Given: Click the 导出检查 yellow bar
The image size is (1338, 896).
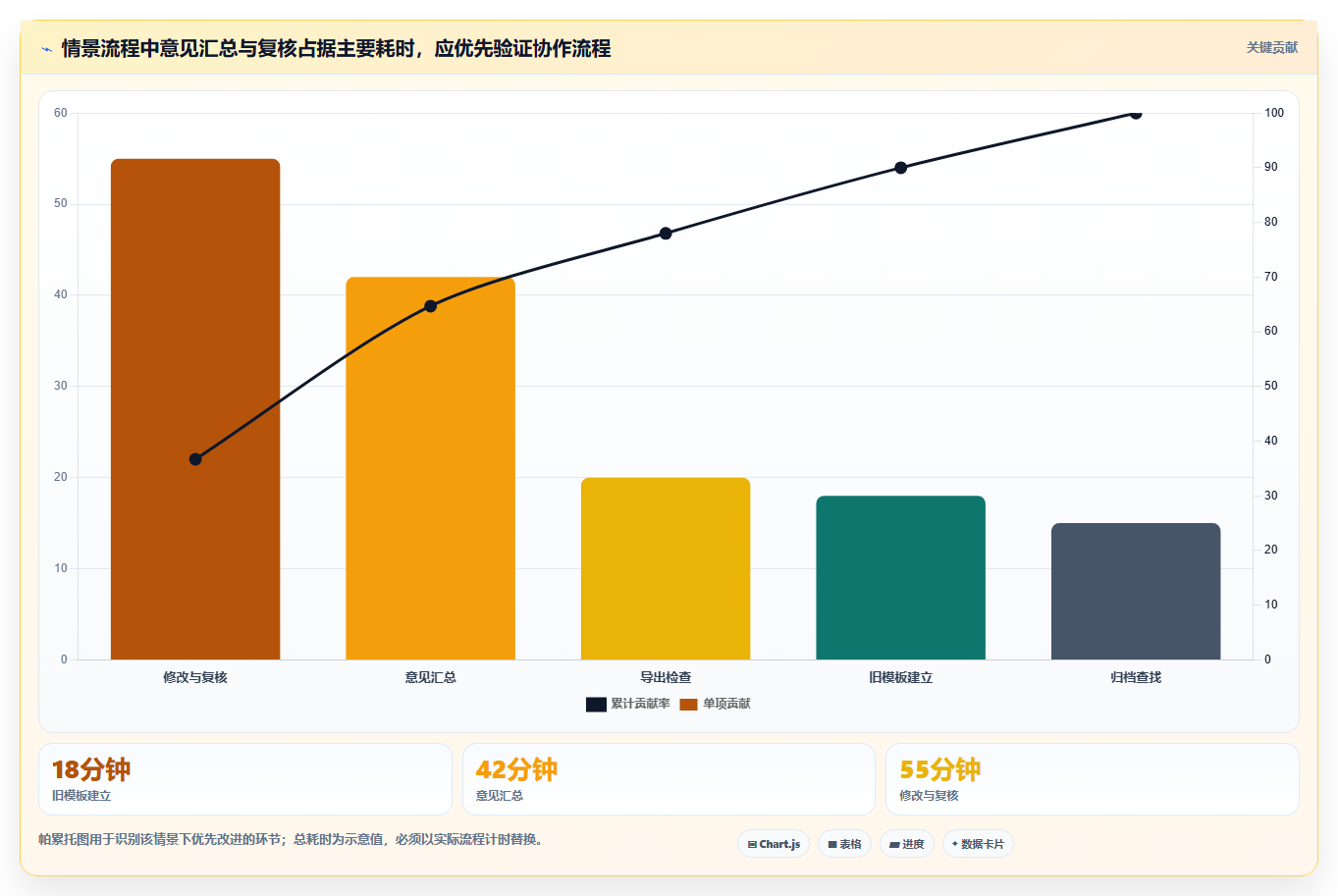Looking at the screenshot, I should point(666,568).
